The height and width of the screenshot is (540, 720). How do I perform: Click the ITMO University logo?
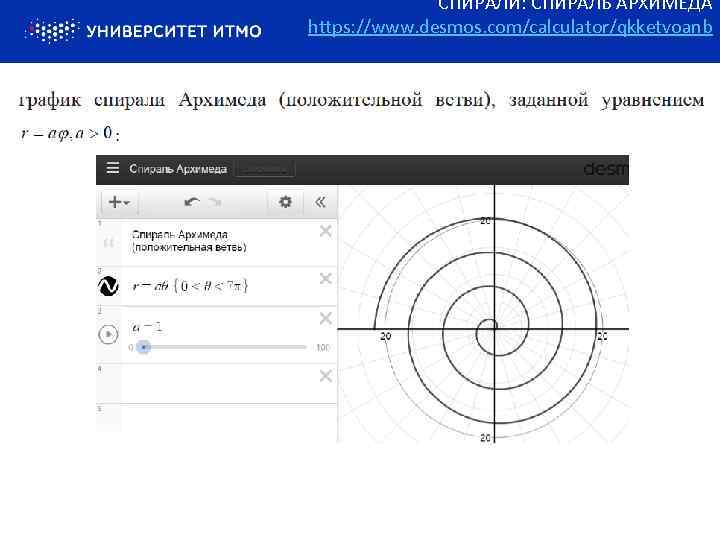click(x=143, y=31)
